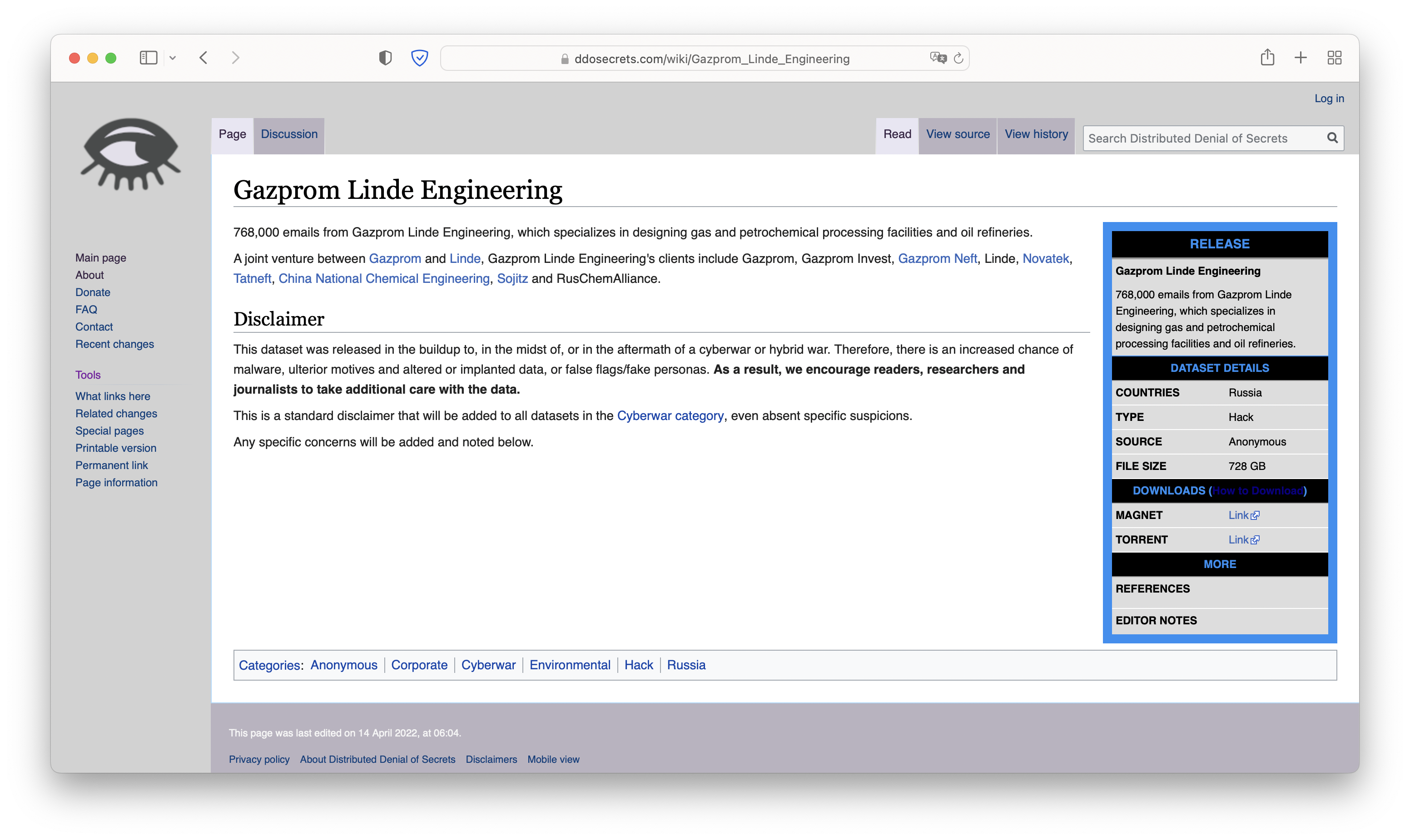Viewport: 1410px width, 840px height.
Task: Open the View source tab
Action: [958, 134]
